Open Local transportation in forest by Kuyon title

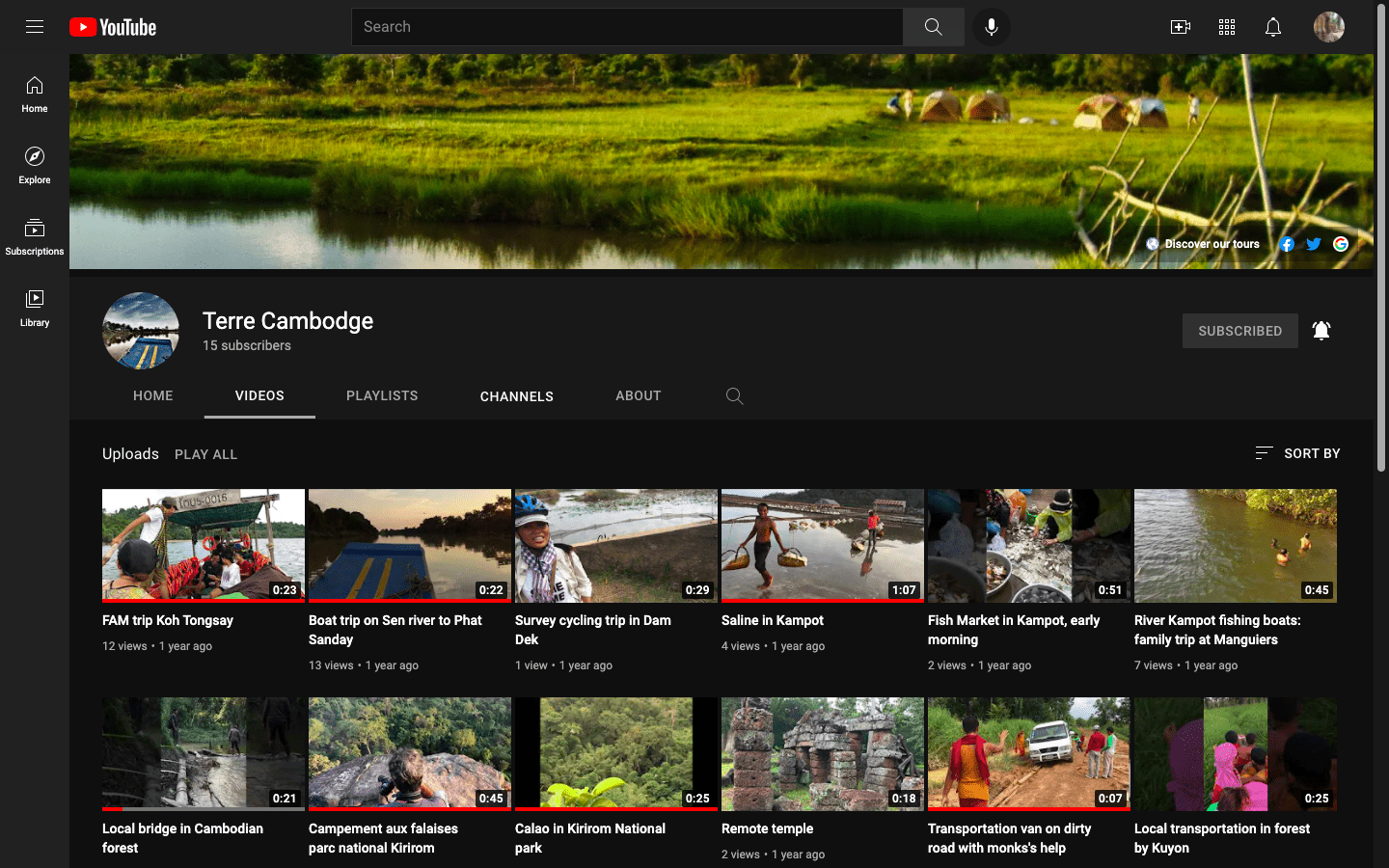coord(1222,838)
